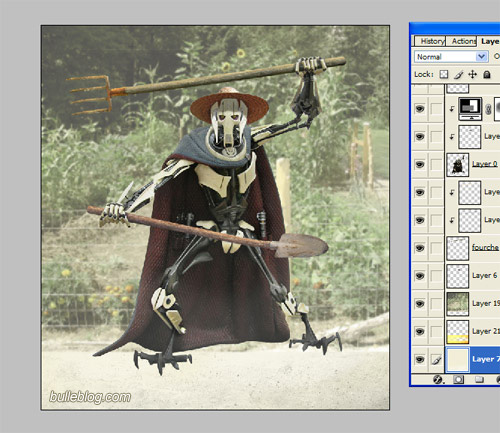Click the chain link icon beside adjustment thumbnail
500x433 pixels.
488,109
